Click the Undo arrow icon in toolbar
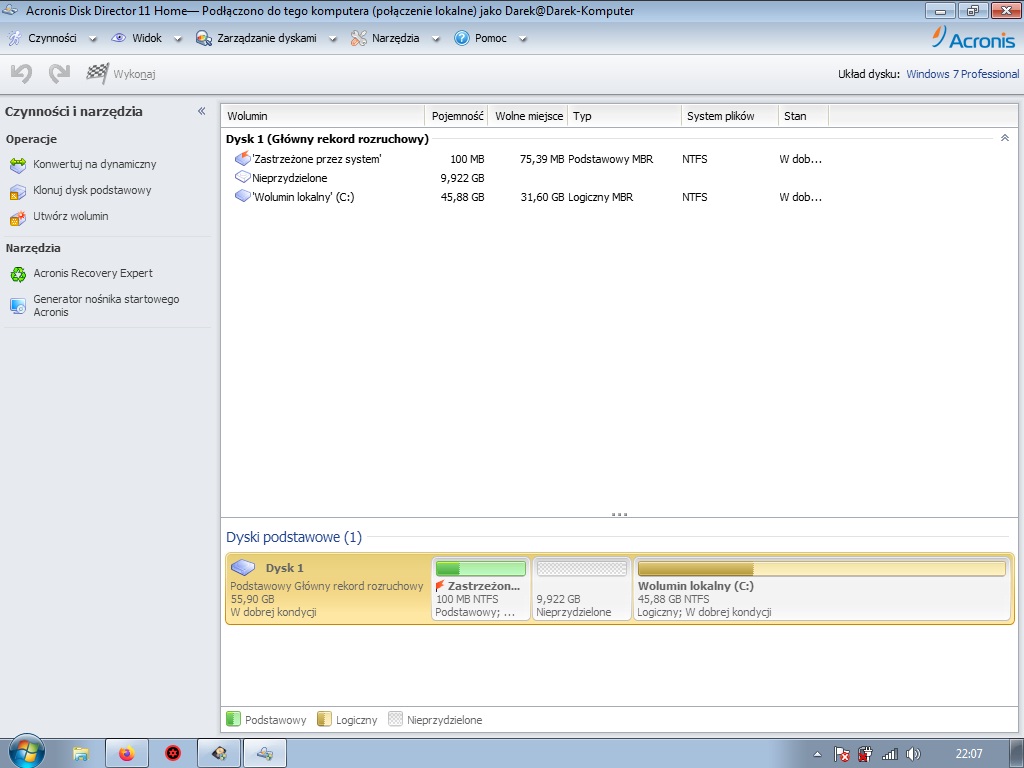The width and height of the screenshot is (1024, 768). [x=22, y=73]
